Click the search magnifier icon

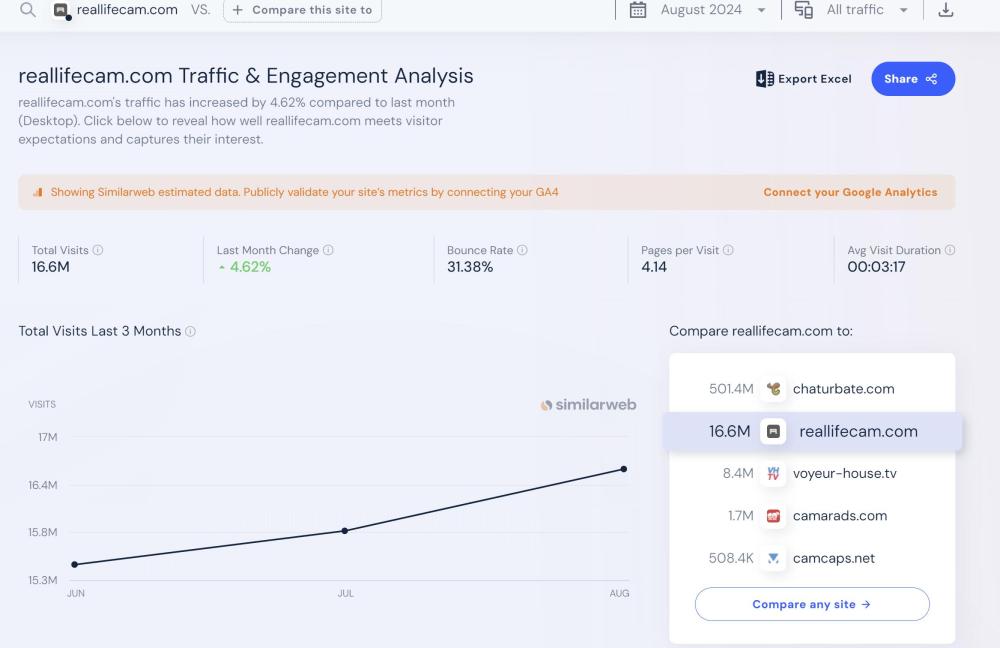28,10
